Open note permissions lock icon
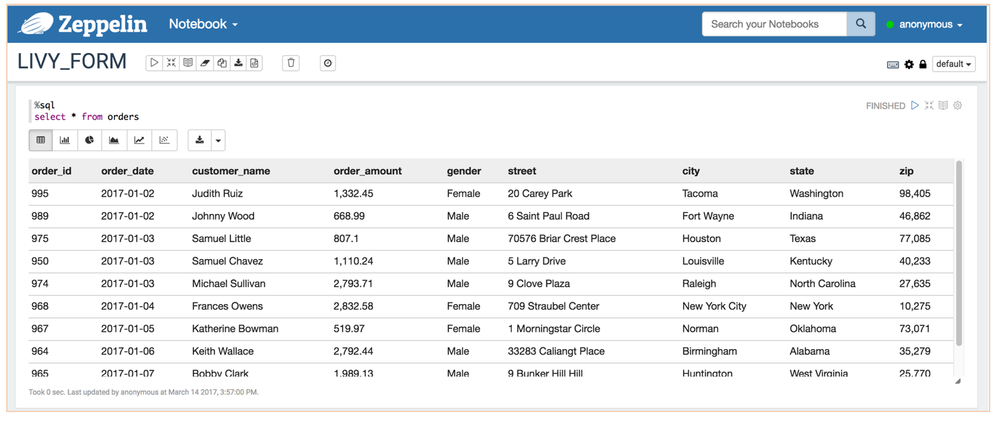 point(923,64)
